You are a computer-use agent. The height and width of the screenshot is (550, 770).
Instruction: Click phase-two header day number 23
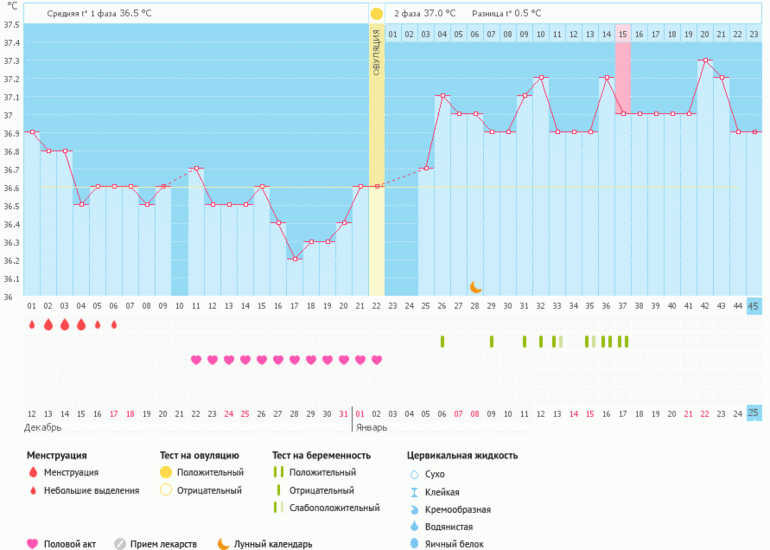point(754,34)
